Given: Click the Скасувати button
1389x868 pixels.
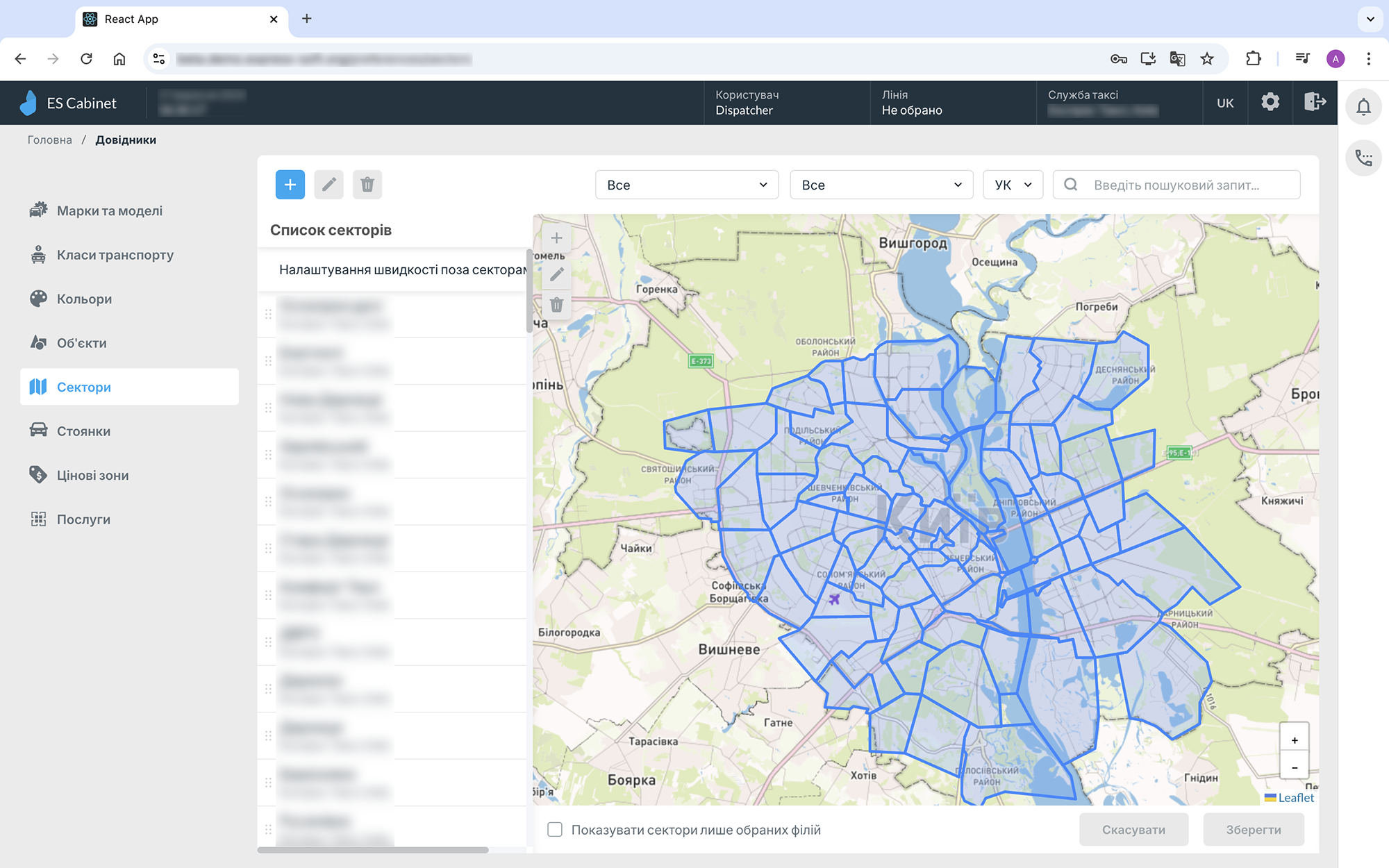Looking at the screenshot, I should (1133, 830).
